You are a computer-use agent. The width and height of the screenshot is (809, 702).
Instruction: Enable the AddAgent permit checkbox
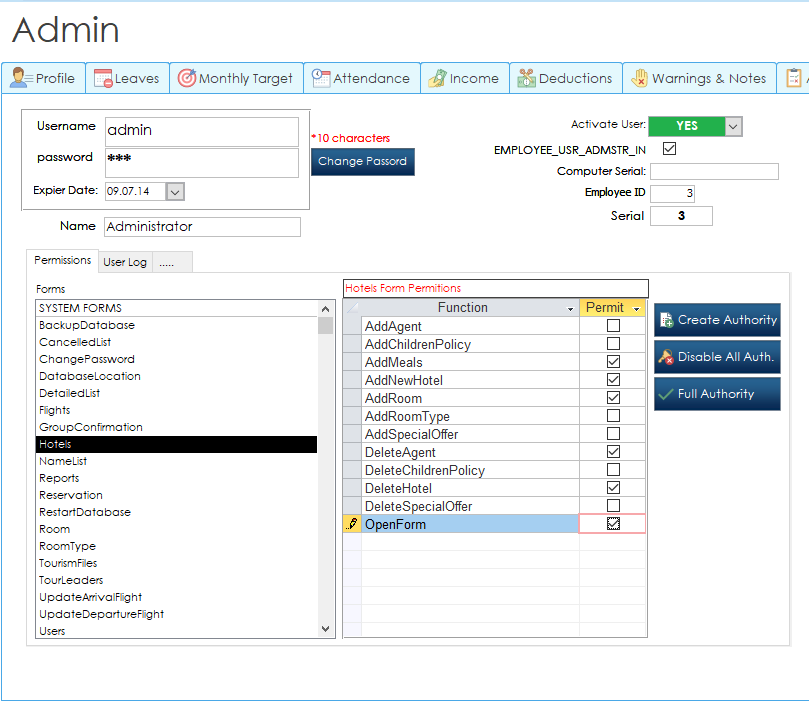click(613, 325)
